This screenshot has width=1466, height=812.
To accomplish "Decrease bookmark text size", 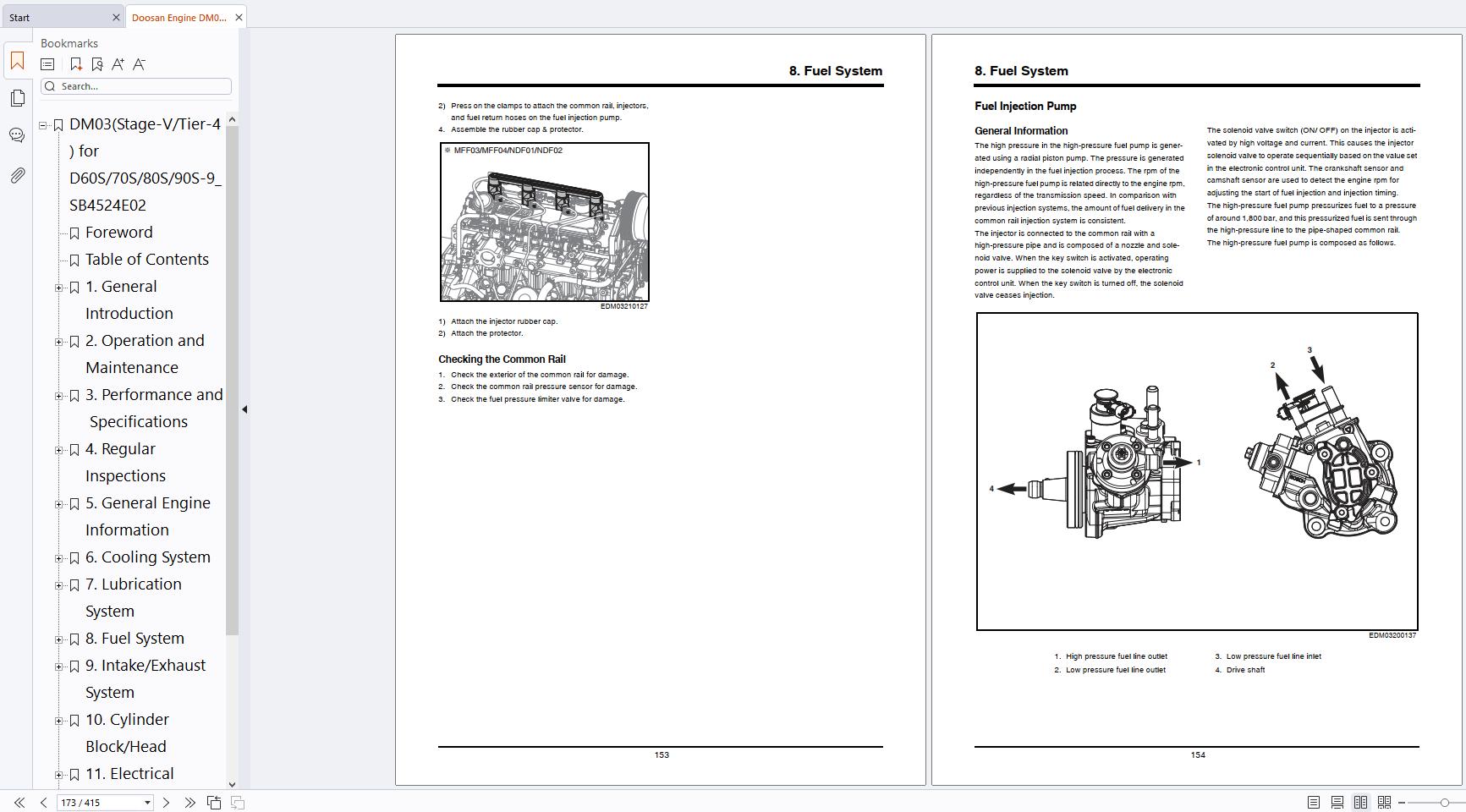I will pos(140,64).
